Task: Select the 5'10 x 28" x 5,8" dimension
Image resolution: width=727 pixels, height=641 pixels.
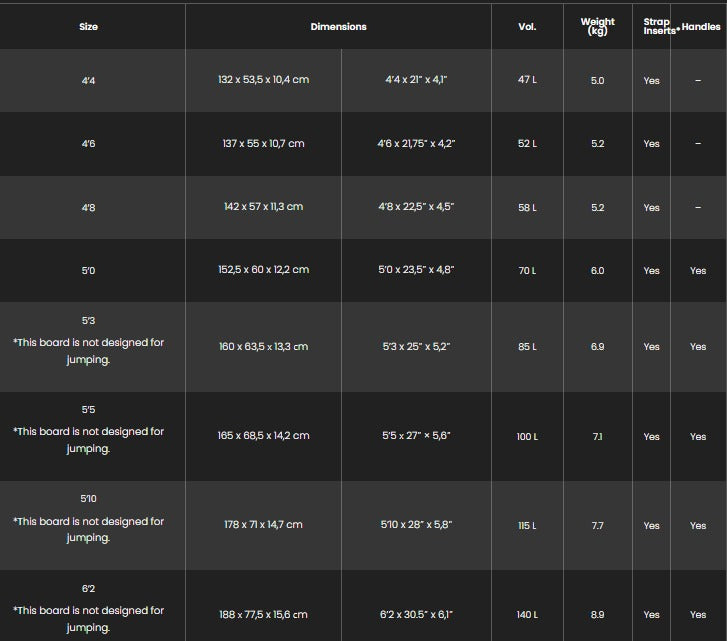Action: (416, 525)
